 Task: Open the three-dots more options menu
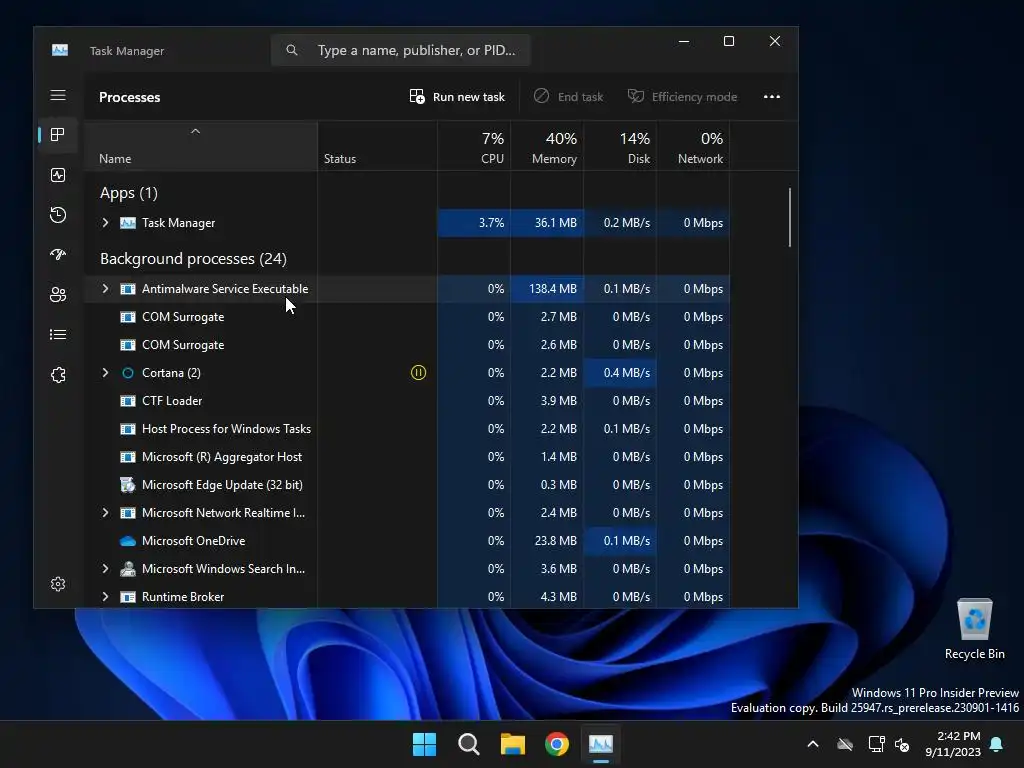point(772,97)
